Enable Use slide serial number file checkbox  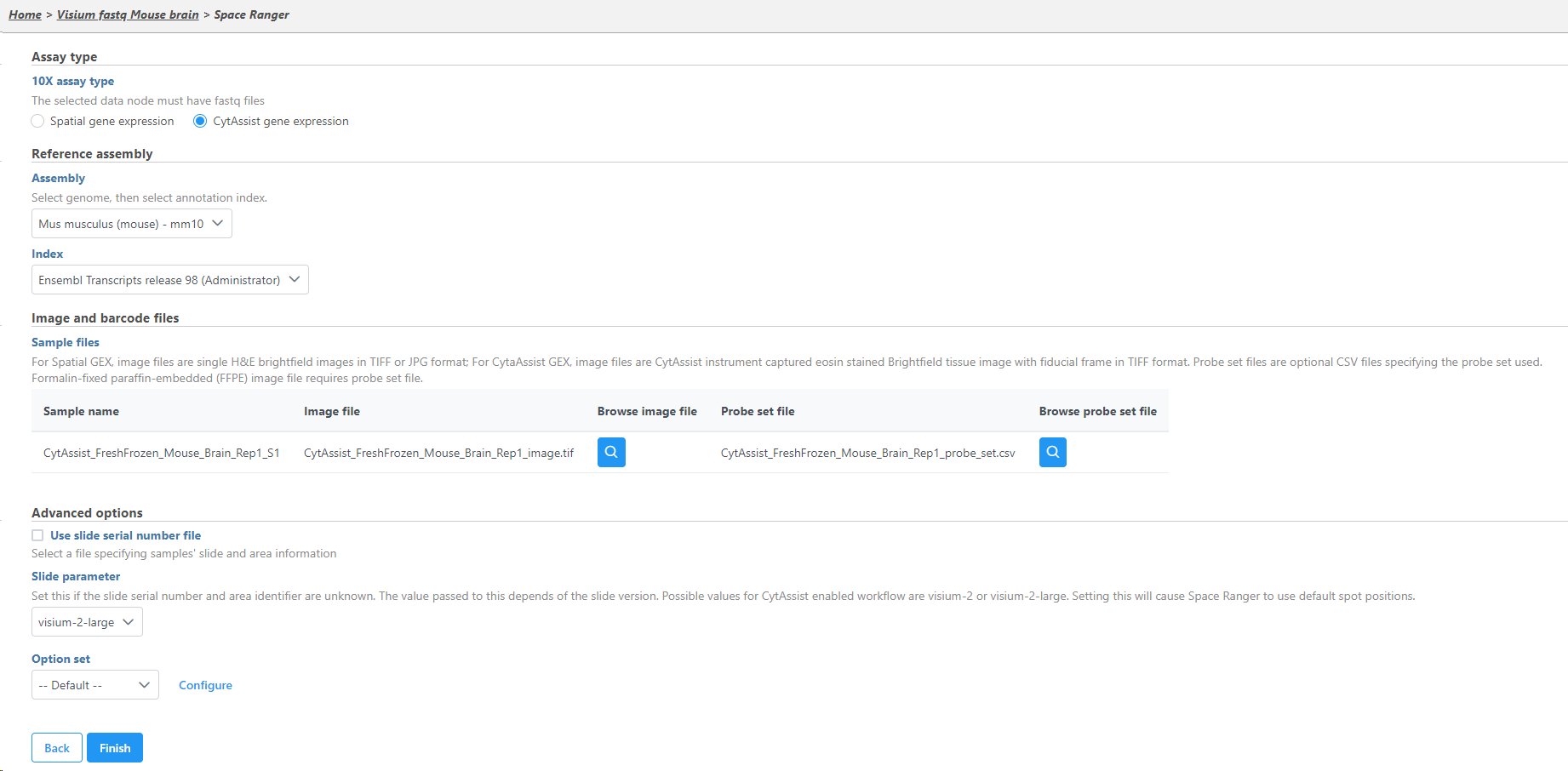coord(37,535)
